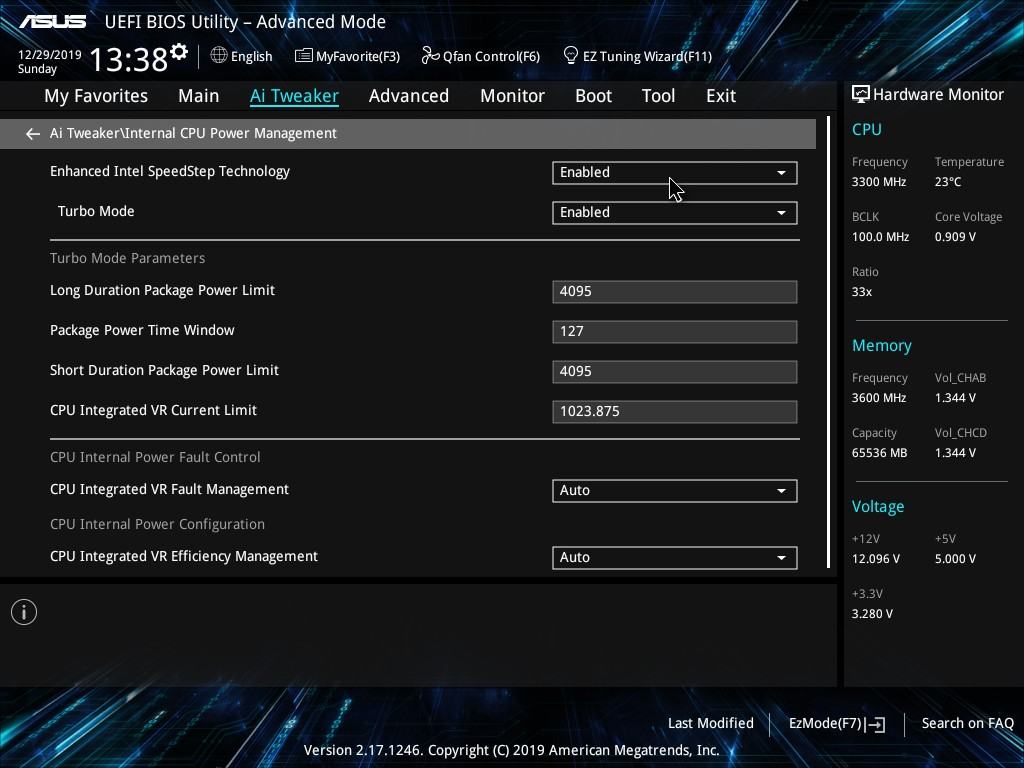Click the settings gear next to the clock
Viewport: 1024px width, 768px height.
point(179,51)
